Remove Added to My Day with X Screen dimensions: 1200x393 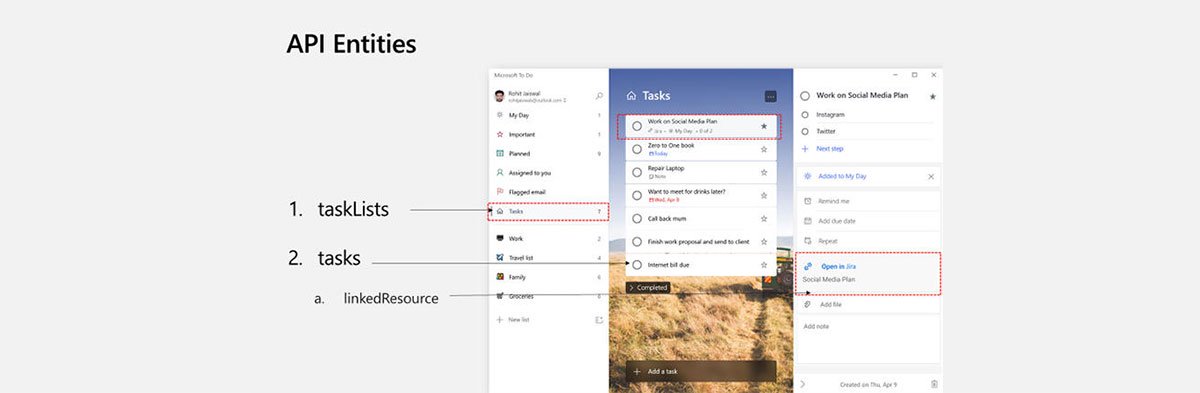(931, 176)
